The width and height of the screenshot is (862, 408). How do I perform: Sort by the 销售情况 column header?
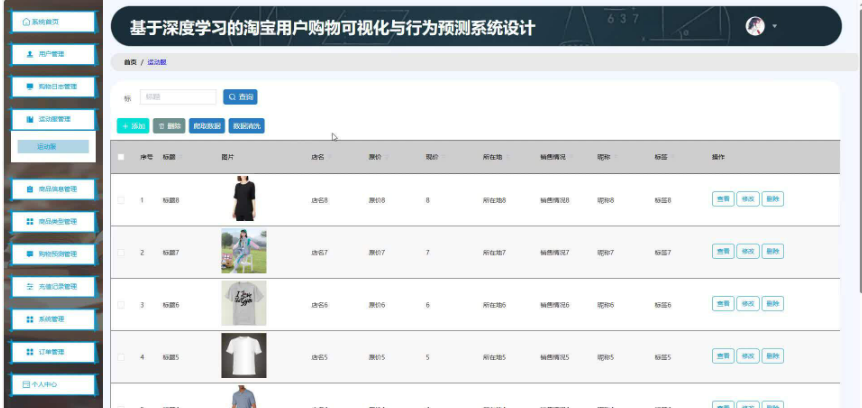556,157
